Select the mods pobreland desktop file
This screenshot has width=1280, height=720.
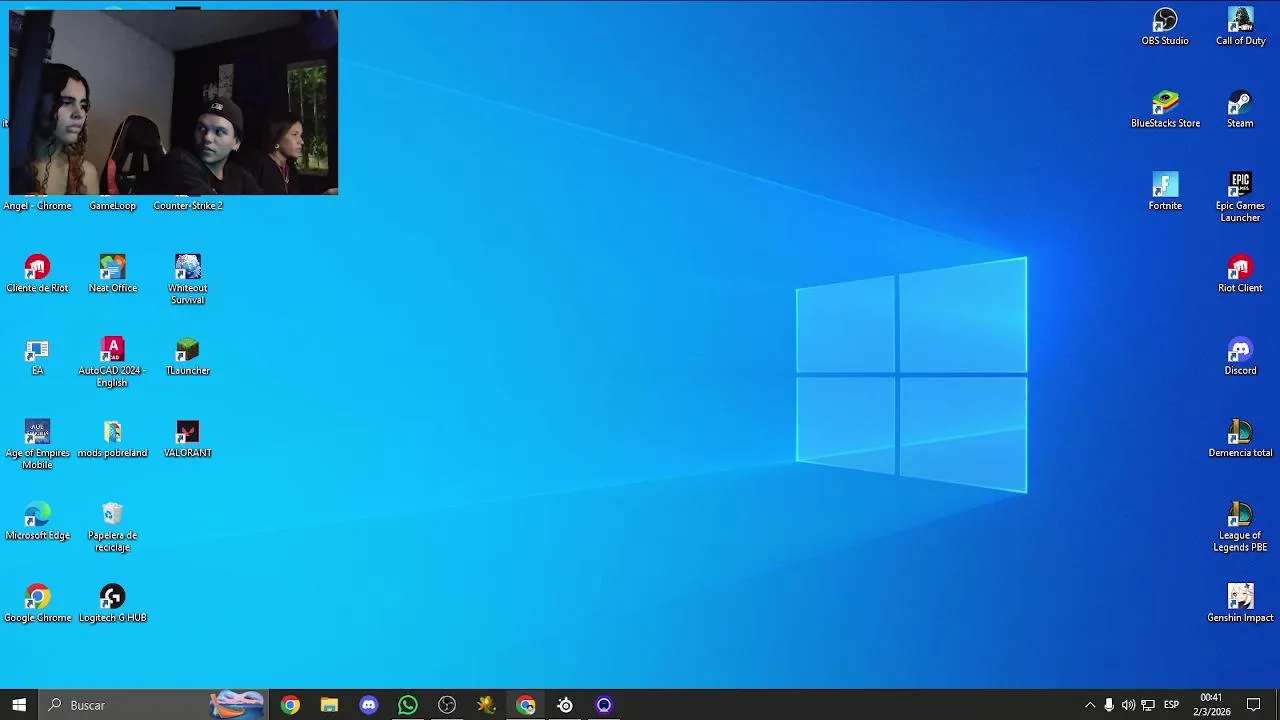tap(112, 439)
